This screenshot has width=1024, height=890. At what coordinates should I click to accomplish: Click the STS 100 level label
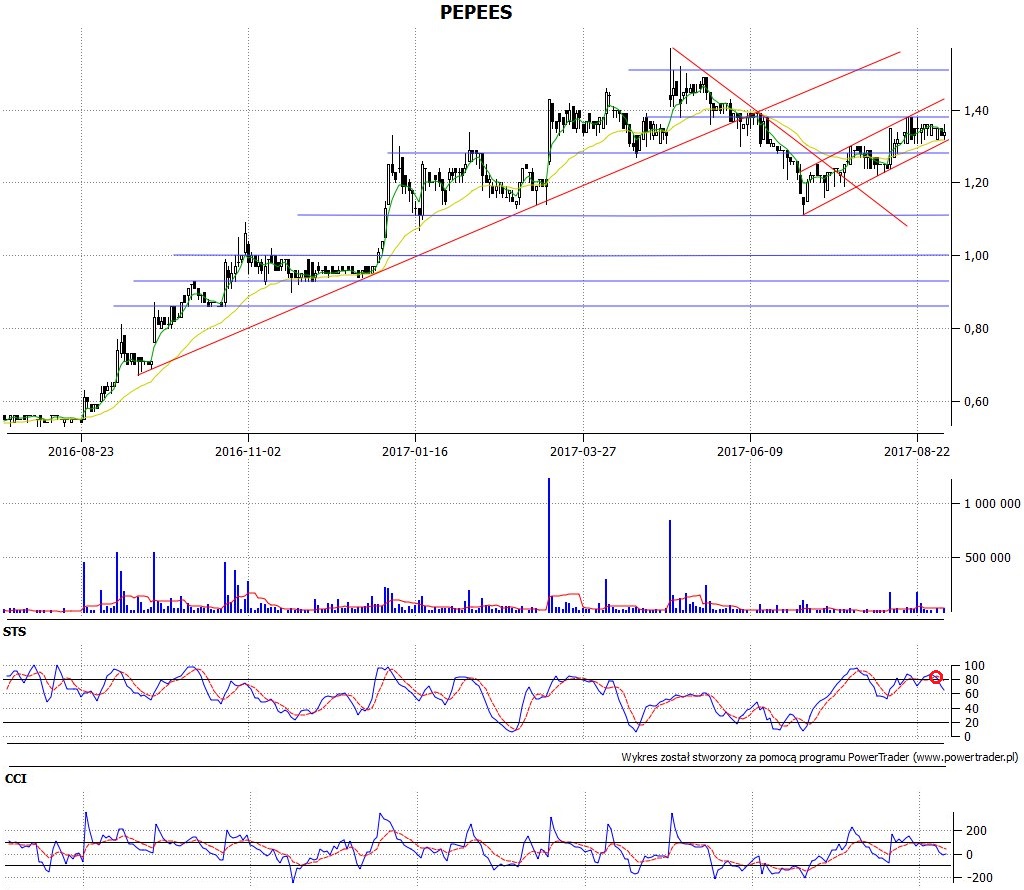point(974,666)
